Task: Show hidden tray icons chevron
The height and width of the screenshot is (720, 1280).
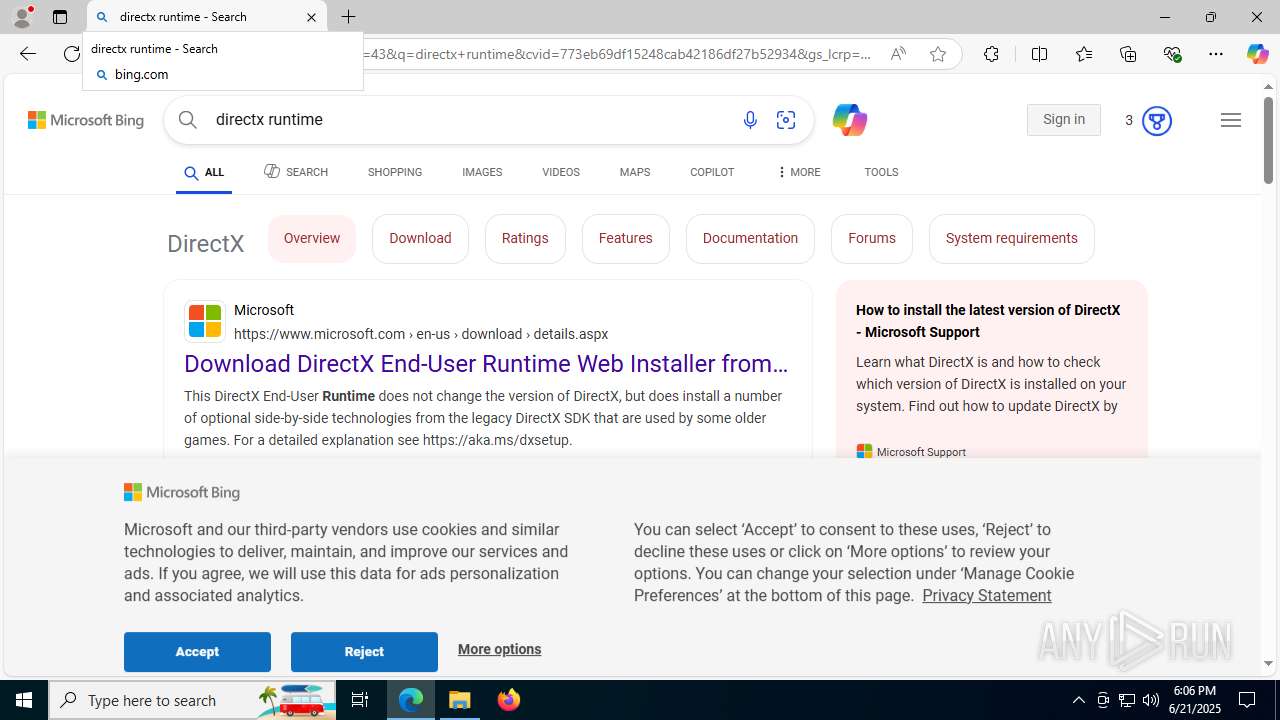Action: click(1078, 700)
